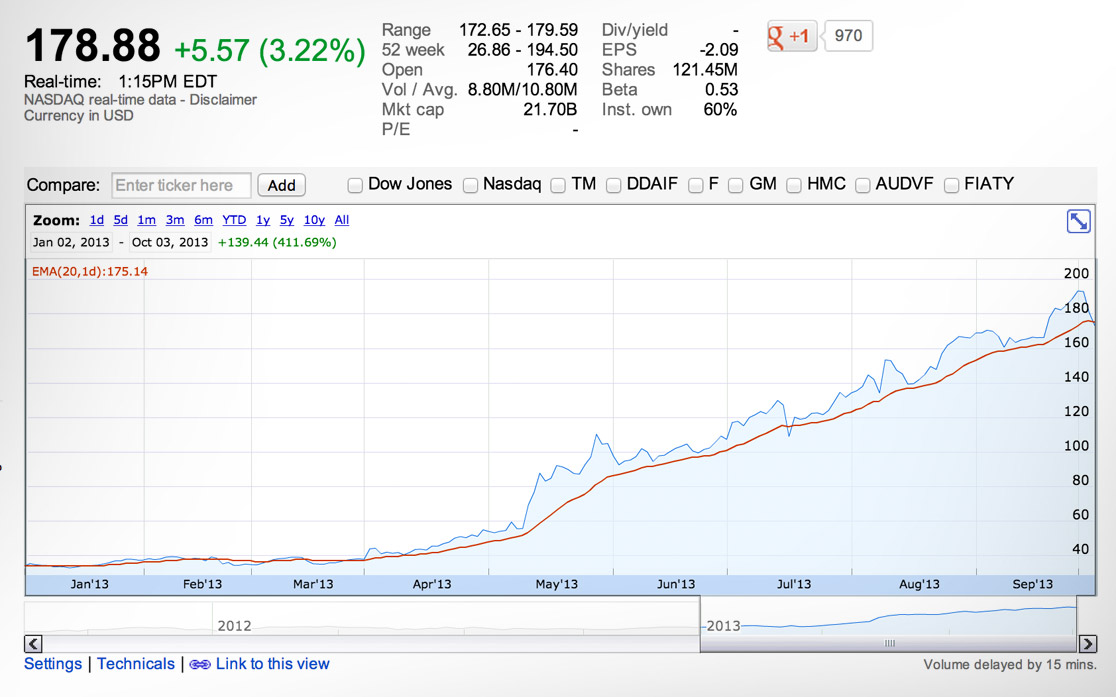Image resolution: width=1116 pixels, height=697 pixels.
Task: Click the 2012 section in the overview timeline
Action: click(x=234, y=626)
